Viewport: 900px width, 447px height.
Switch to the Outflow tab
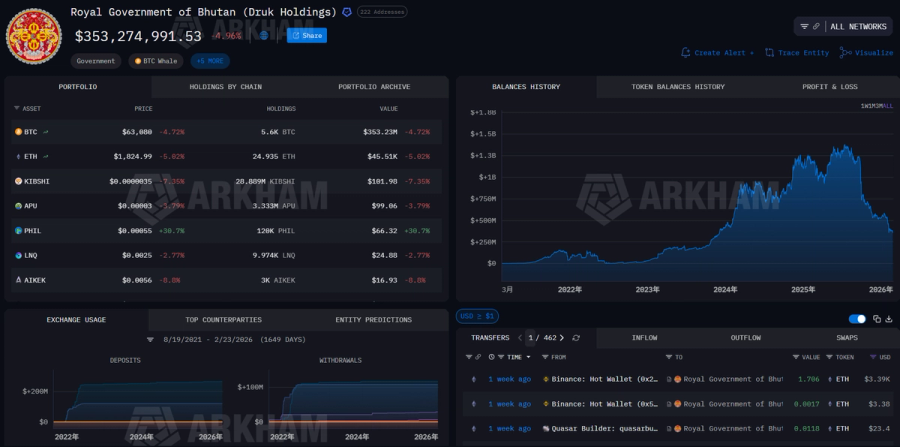pos(746,338)
